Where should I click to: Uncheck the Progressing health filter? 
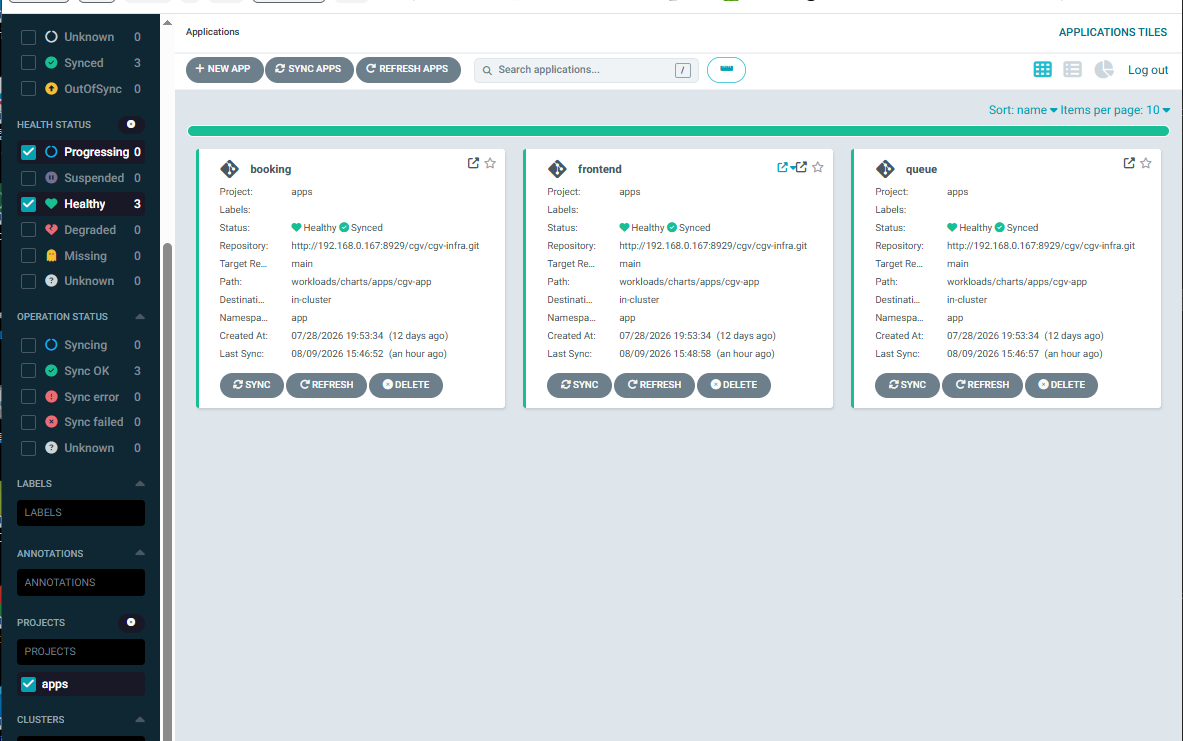[x=29, y=152]
